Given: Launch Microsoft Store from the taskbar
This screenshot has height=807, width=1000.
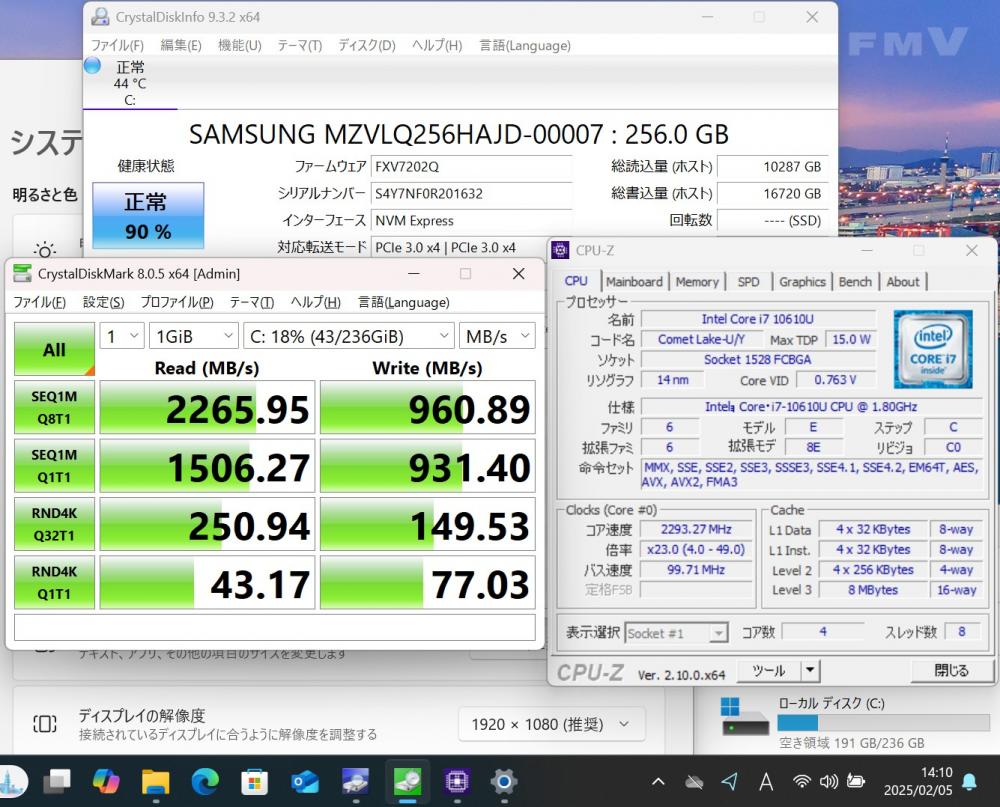Looking at the screenshot, I should tap(255, 780).
